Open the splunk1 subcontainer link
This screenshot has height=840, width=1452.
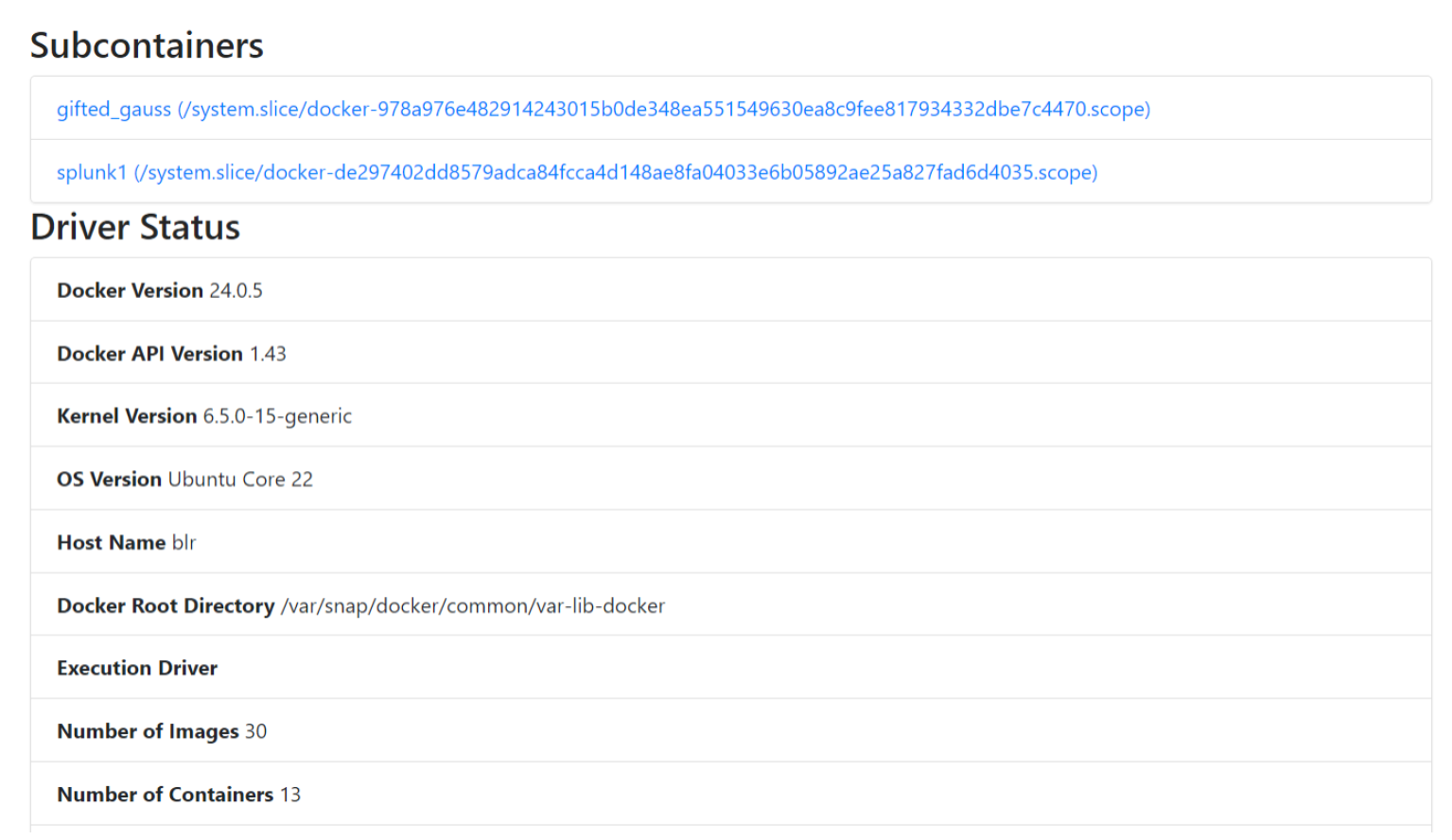(576, 172)
